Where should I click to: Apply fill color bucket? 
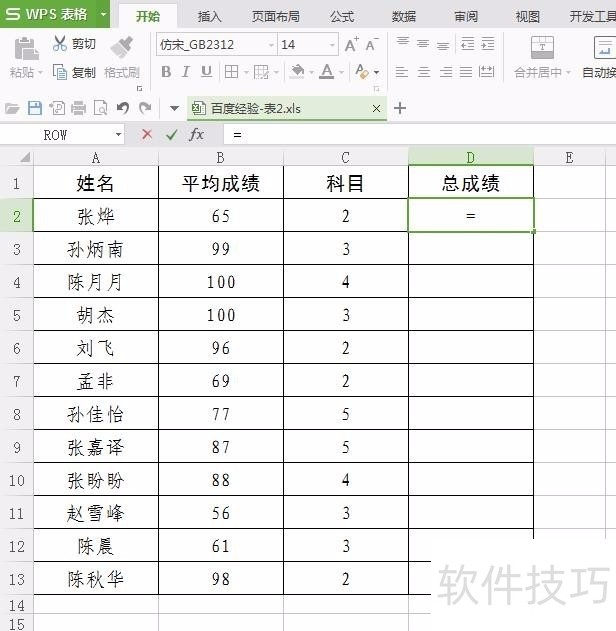[x=297, y=72]
